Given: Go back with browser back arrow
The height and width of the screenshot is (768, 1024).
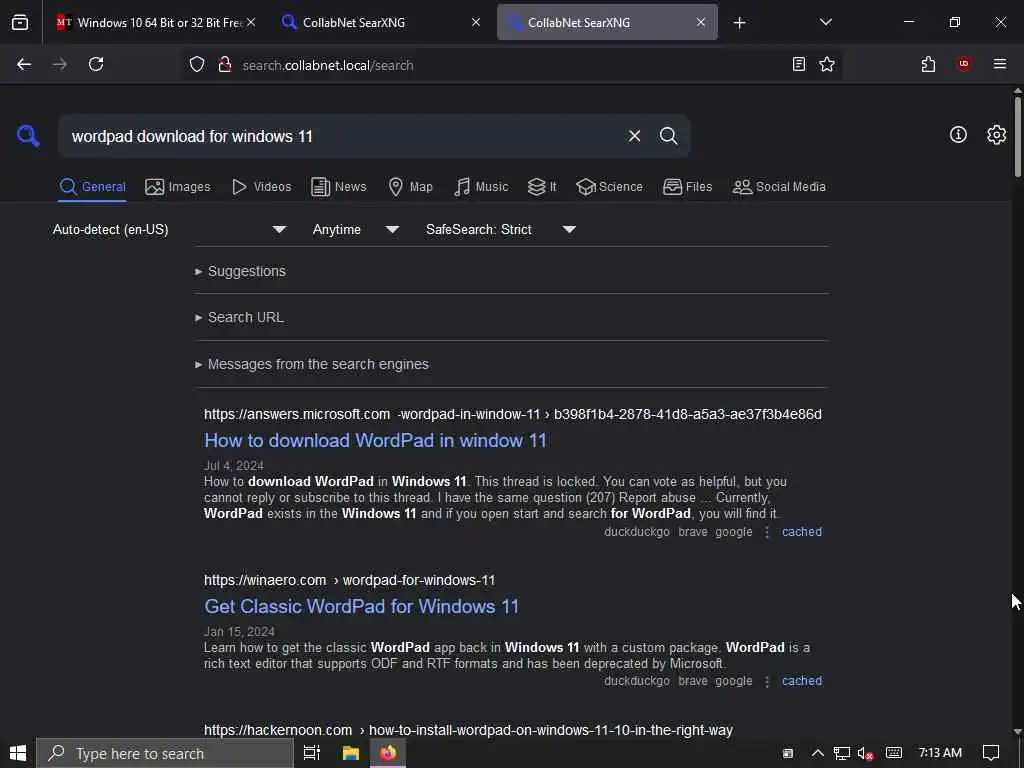Looking at the screenshot, I should (24, 64).
